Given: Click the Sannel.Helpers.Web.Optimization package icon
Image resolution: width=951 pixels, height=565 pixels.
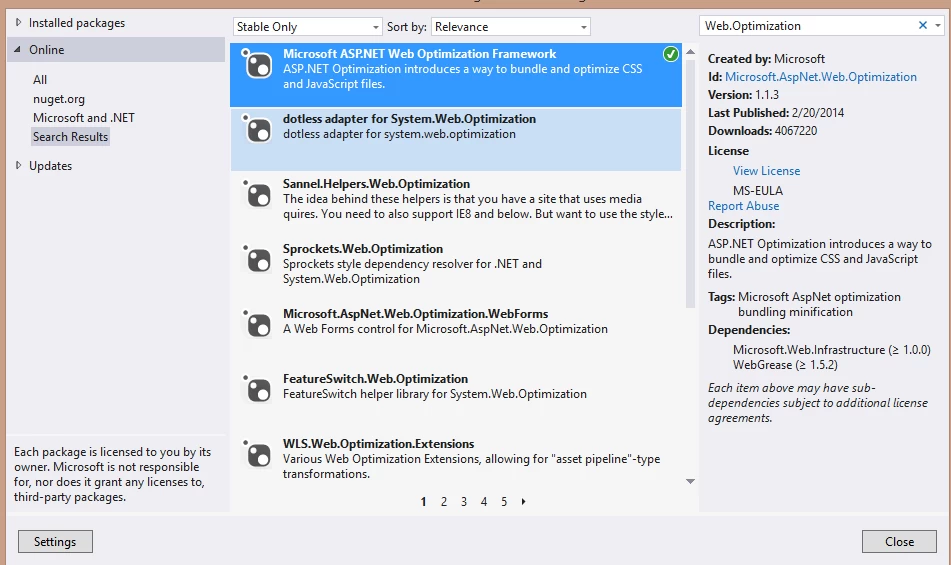Looking at the screenshot, I should 257,193.
